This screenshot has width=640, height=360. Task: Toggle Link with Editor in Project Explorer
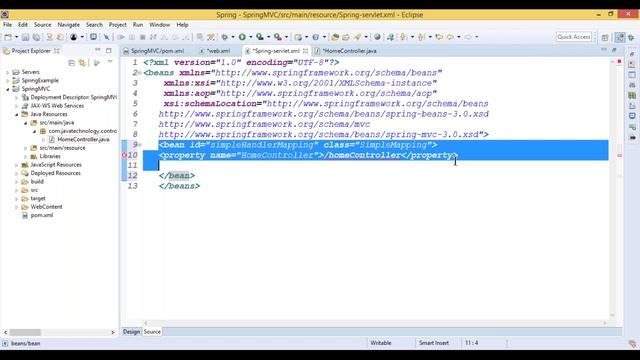[82, 62]
